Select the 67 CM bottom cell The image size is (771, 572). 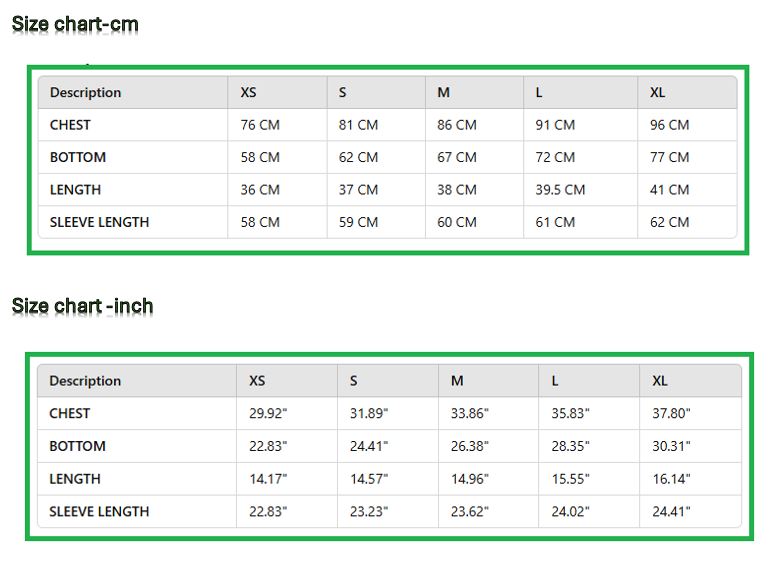tap(457, 157)
